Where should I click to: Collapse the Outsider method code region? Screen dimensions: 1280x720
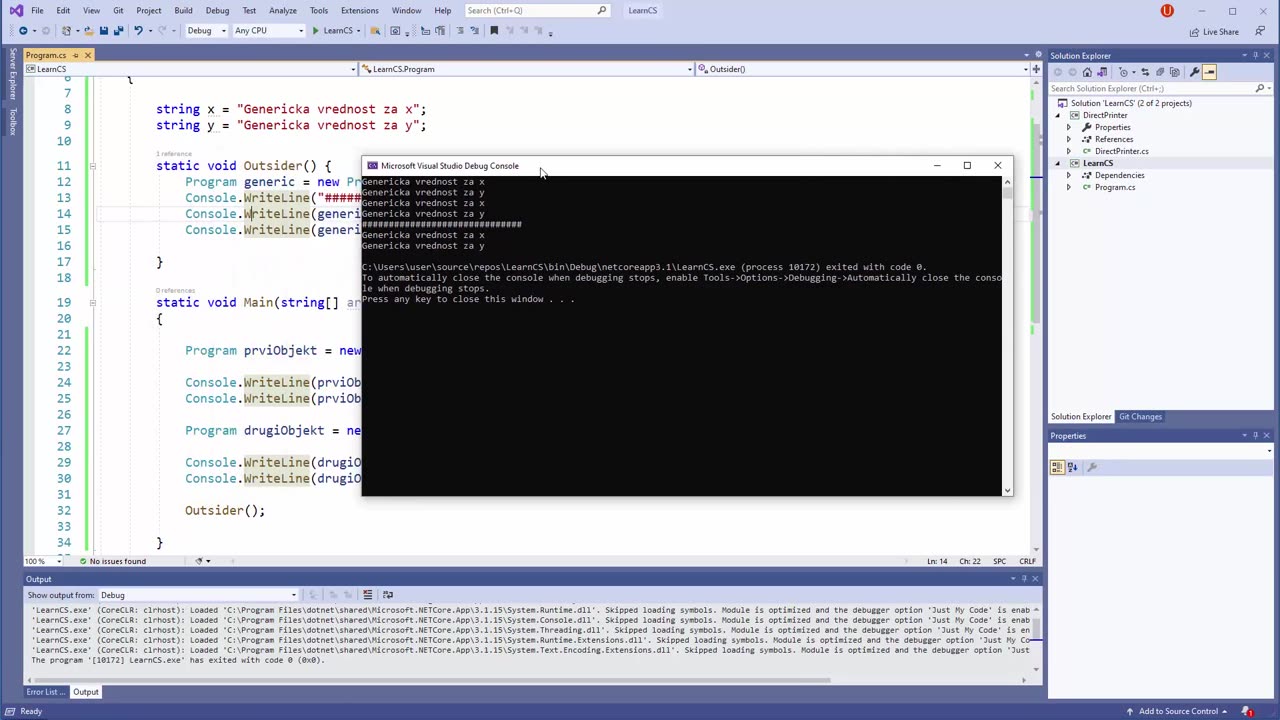pyautogui.click(x=92, y=166)
